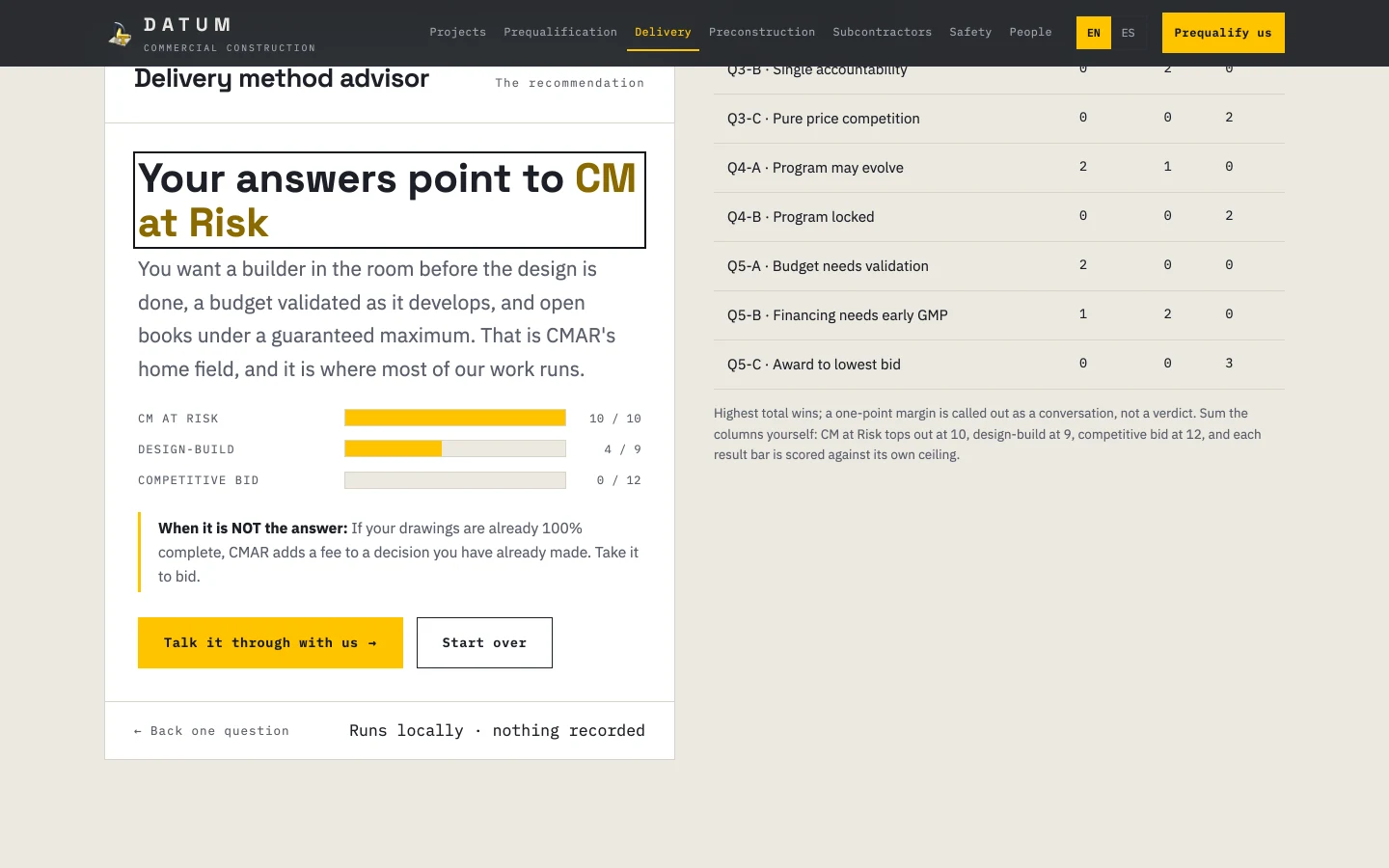Click the '10 / 10' CM at Risk score
Screen dimensions: 1389x868
click(615, 419)
